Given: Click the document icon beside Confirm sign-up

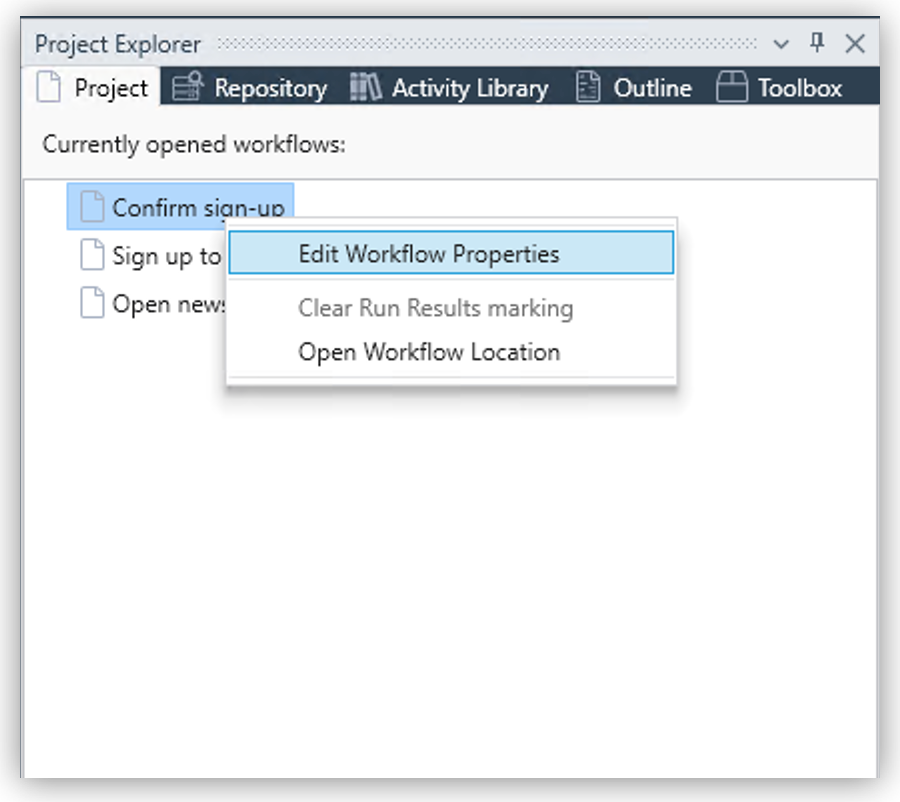Looking at the screenshot, I should [x=90, y=205].
